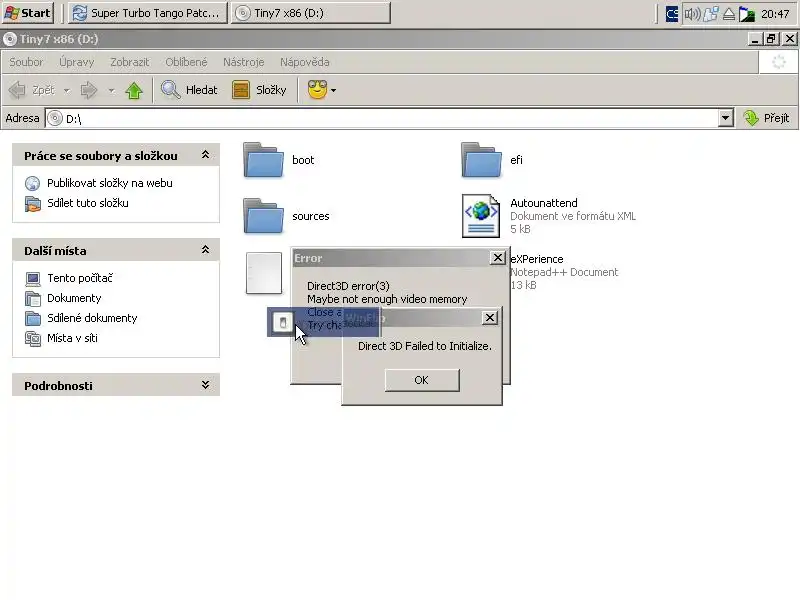Open the Oblíbené menu
Viewport: 800px width, 600px height.
tap(186, 62)
